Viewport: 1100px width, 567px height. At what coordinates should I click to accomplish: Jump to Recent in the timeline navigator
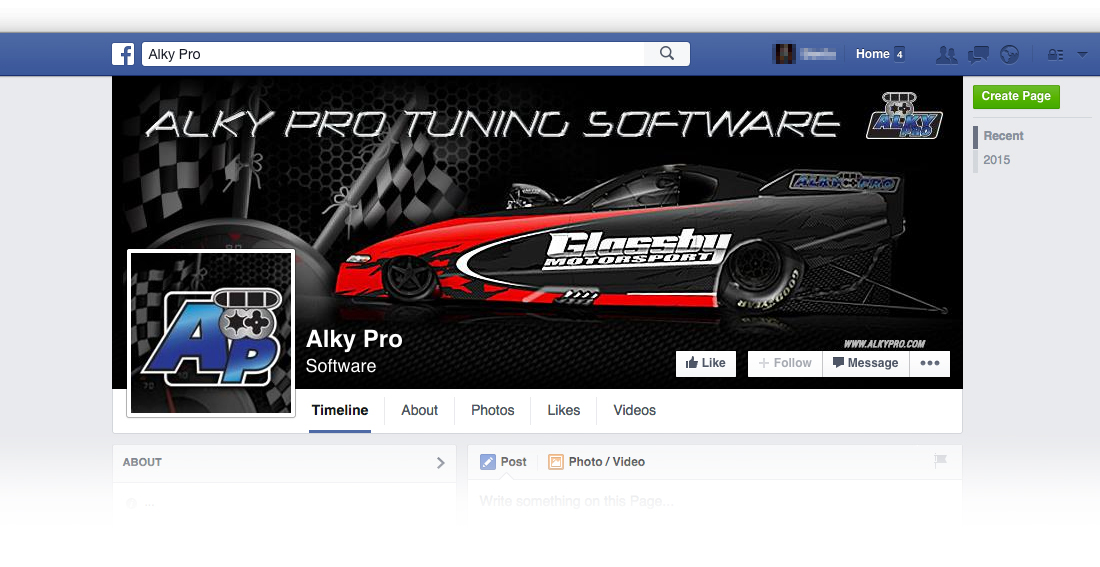(x=1003, y=136)
